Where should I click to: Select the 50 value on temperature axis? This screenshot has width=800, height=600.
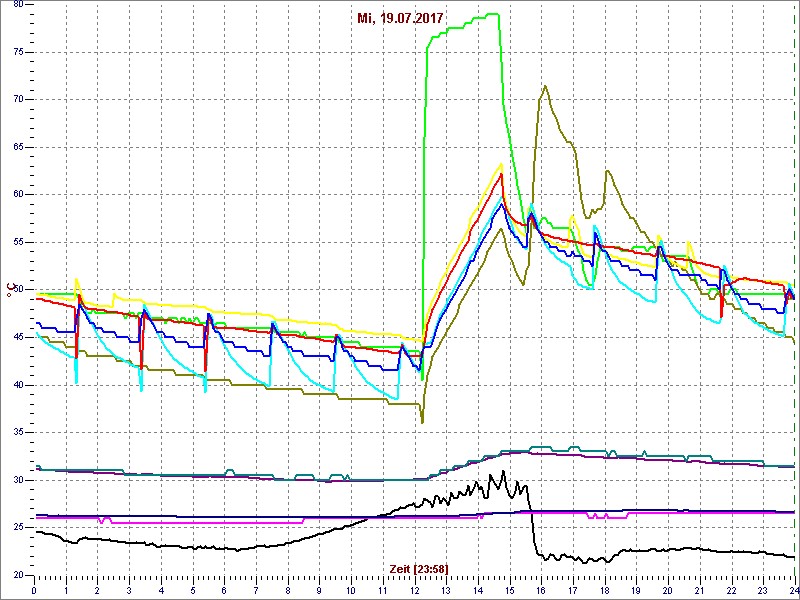pyautogui.click(x=16, y=290)
